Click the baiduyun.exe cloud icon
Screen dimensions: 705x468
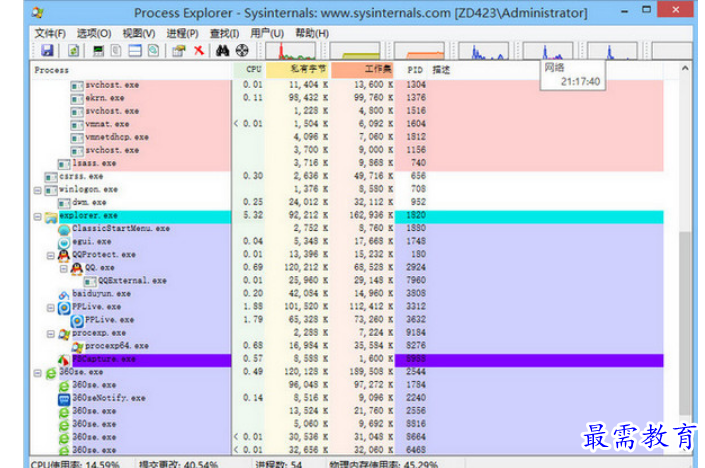tap(64, 294)
